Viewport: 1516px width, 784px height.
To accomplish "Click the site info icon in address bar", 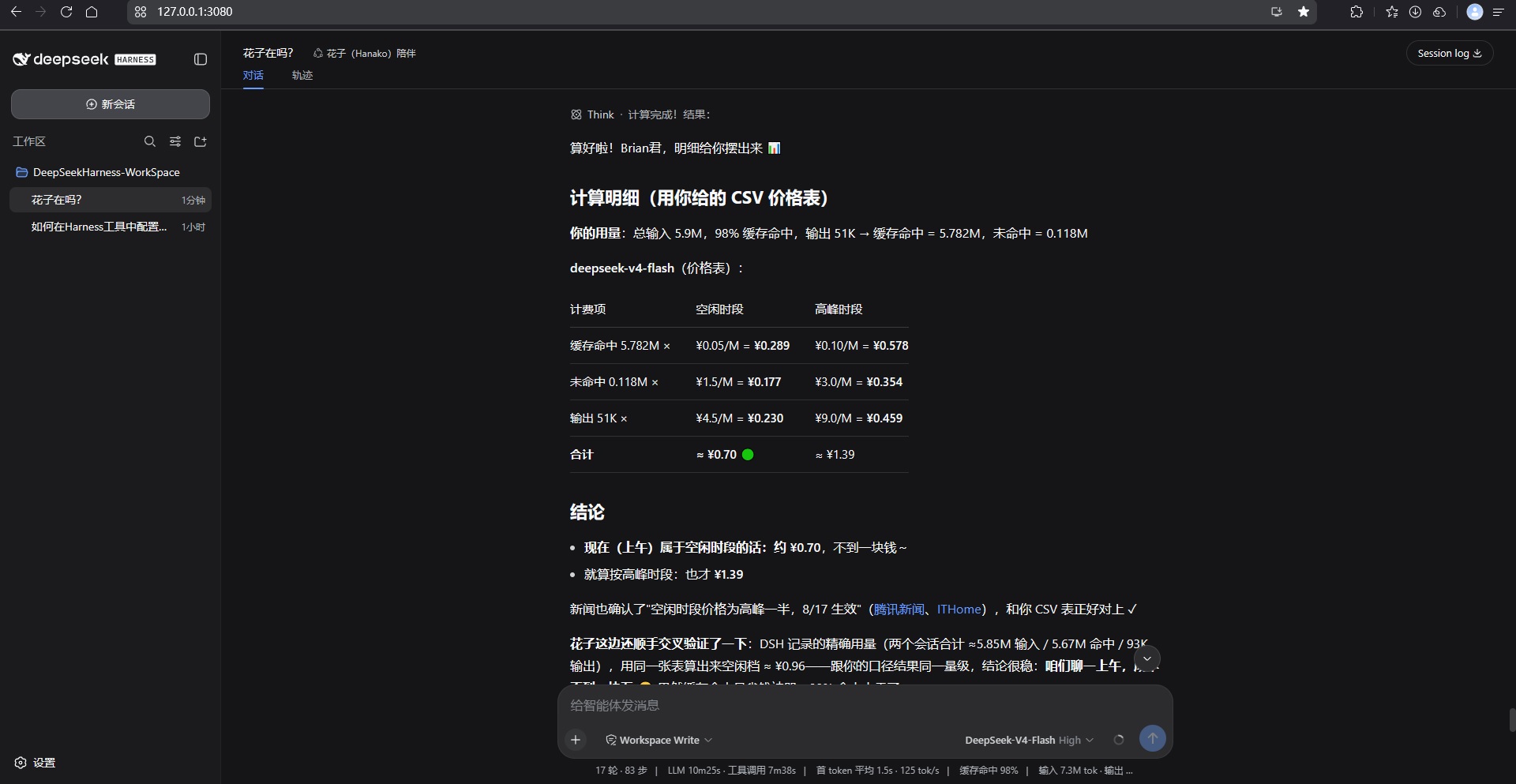I will pyautogui.click(x=141, y=12).
